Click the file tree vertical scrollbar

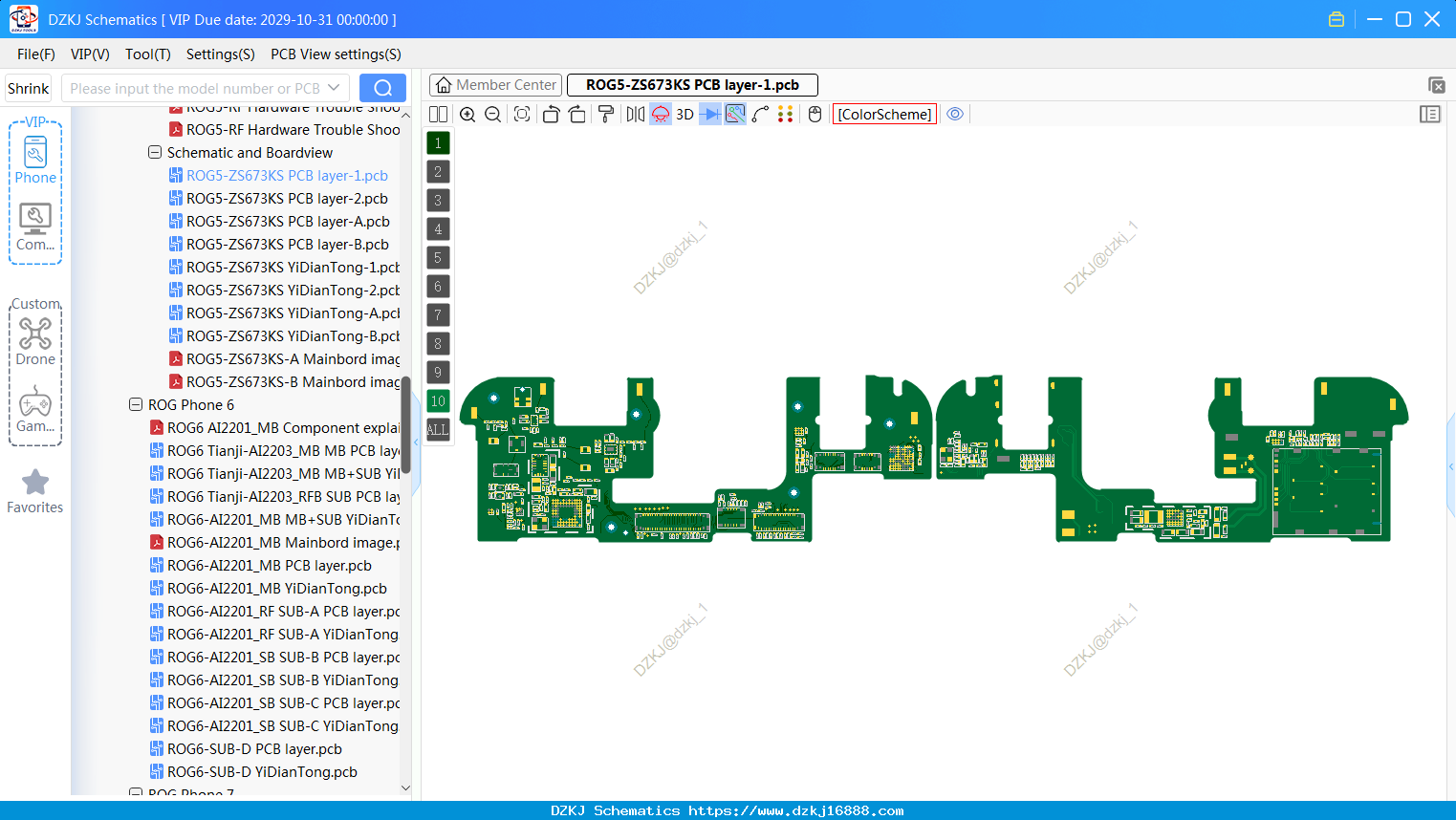pos(405,424)
